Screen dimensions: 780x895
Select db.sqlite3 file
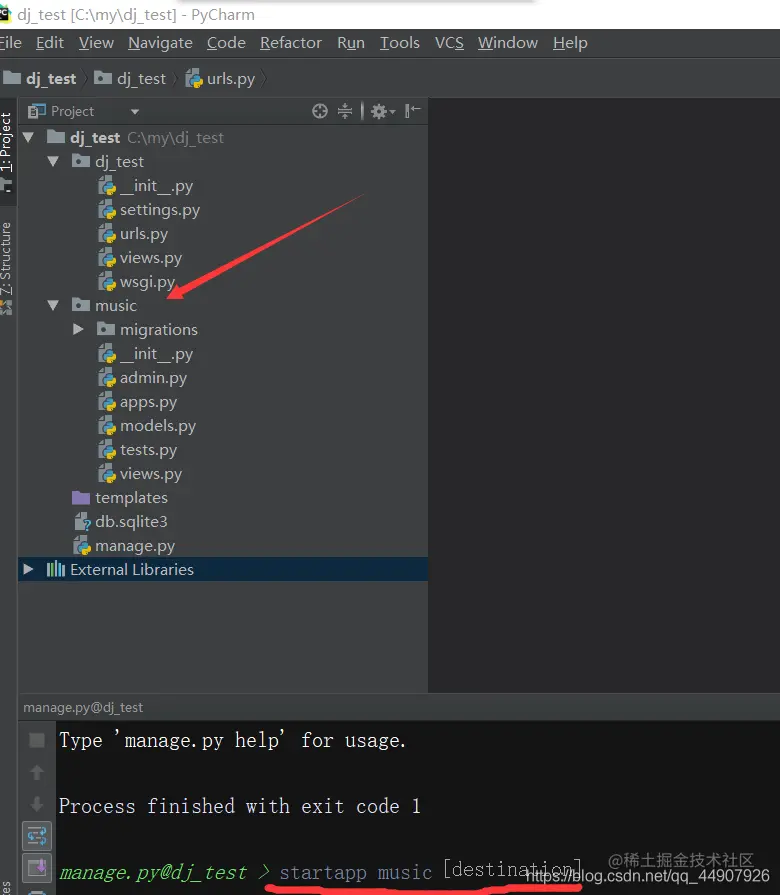120,522
